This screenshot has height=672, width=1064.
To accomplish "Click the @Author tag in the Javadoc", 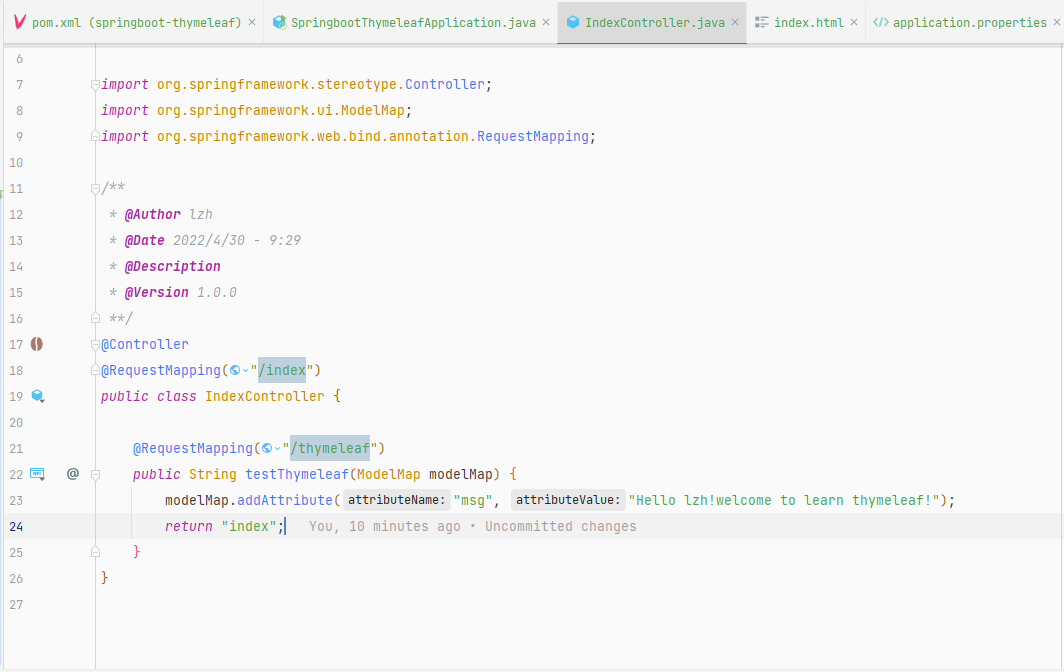I will pos(153,214).
